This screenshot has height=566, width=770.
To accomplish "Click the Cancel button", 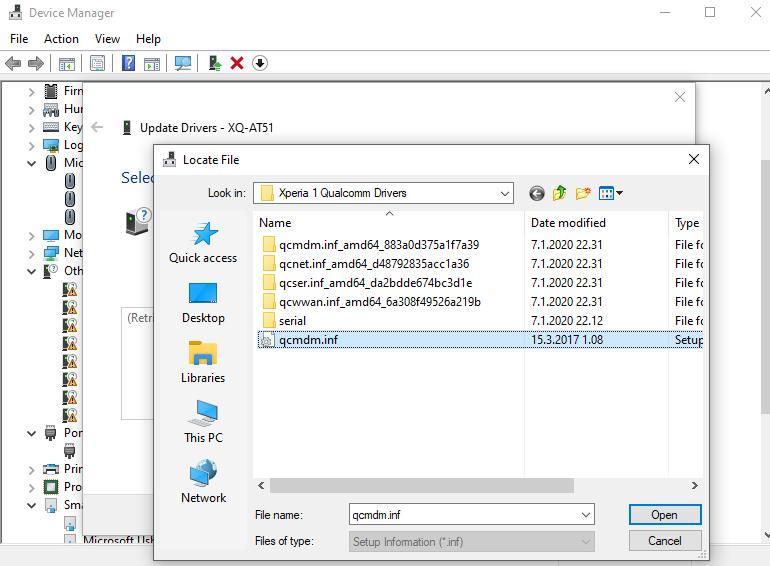I will [x=664, y=541].
